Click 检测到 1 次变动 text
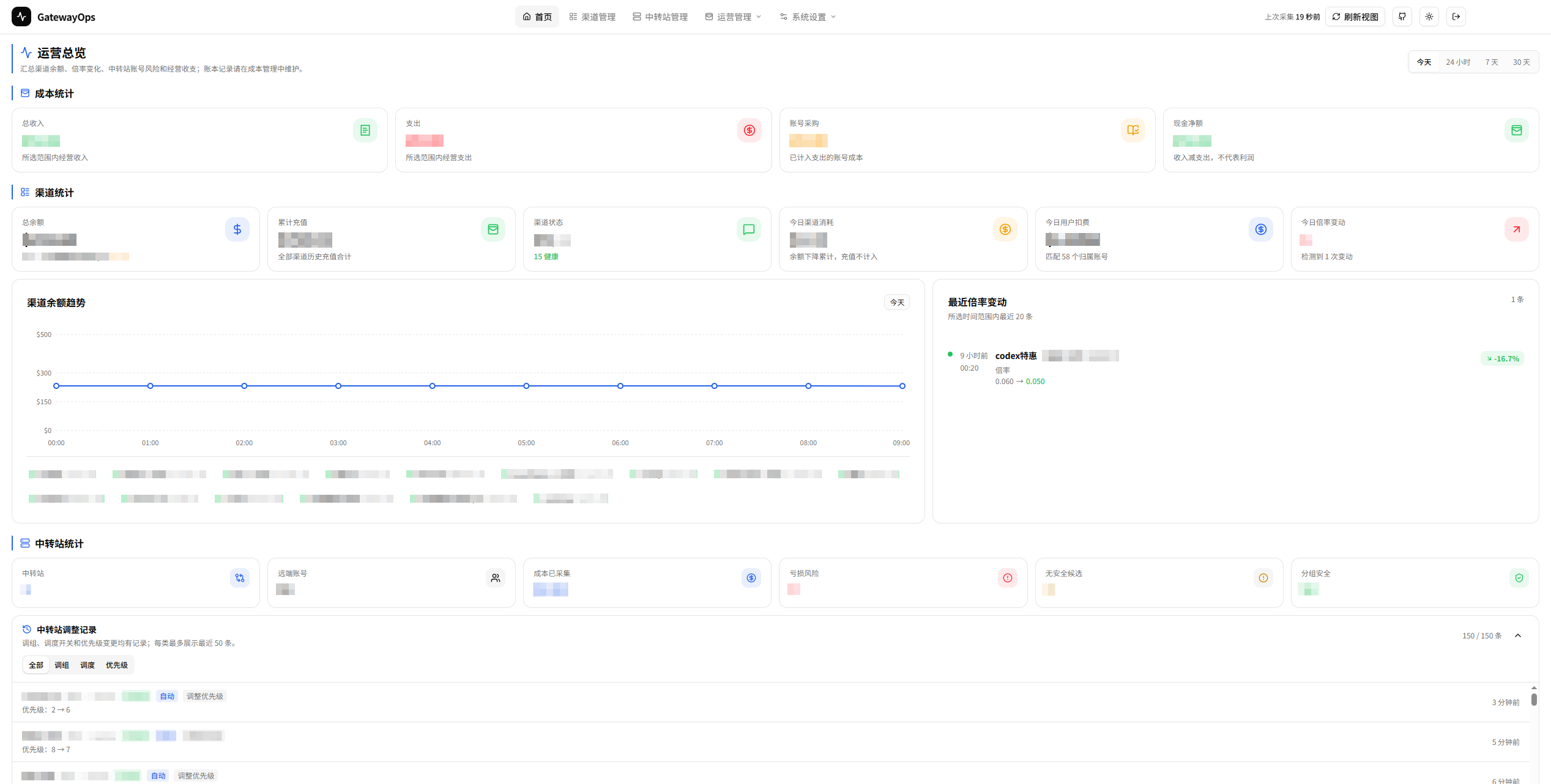This screenshot has height=784, width=1551. [1326, 257]
